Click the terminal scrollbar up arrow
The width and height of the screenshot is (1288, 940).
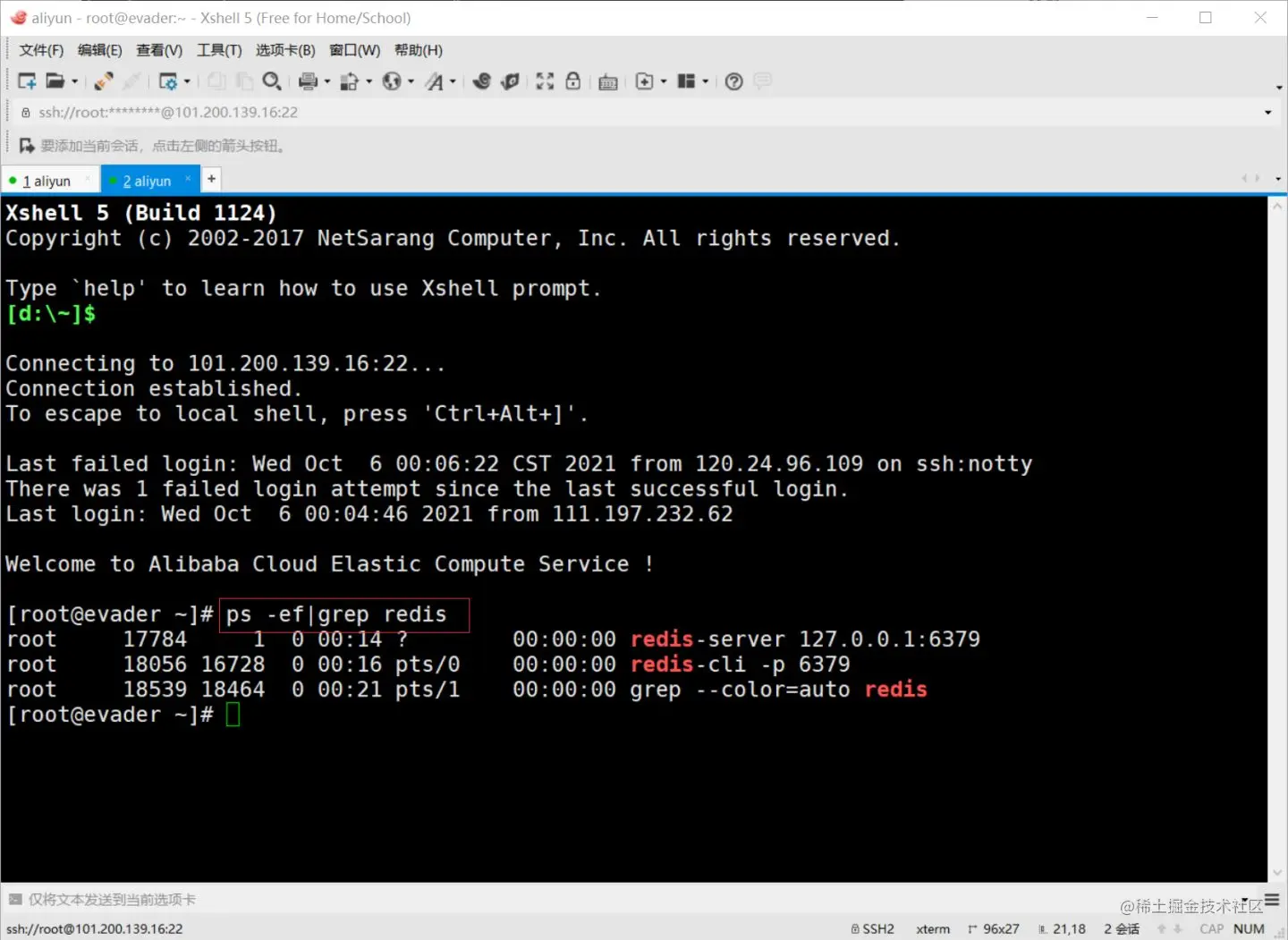pyautogui.click(x=1277, y=206)
